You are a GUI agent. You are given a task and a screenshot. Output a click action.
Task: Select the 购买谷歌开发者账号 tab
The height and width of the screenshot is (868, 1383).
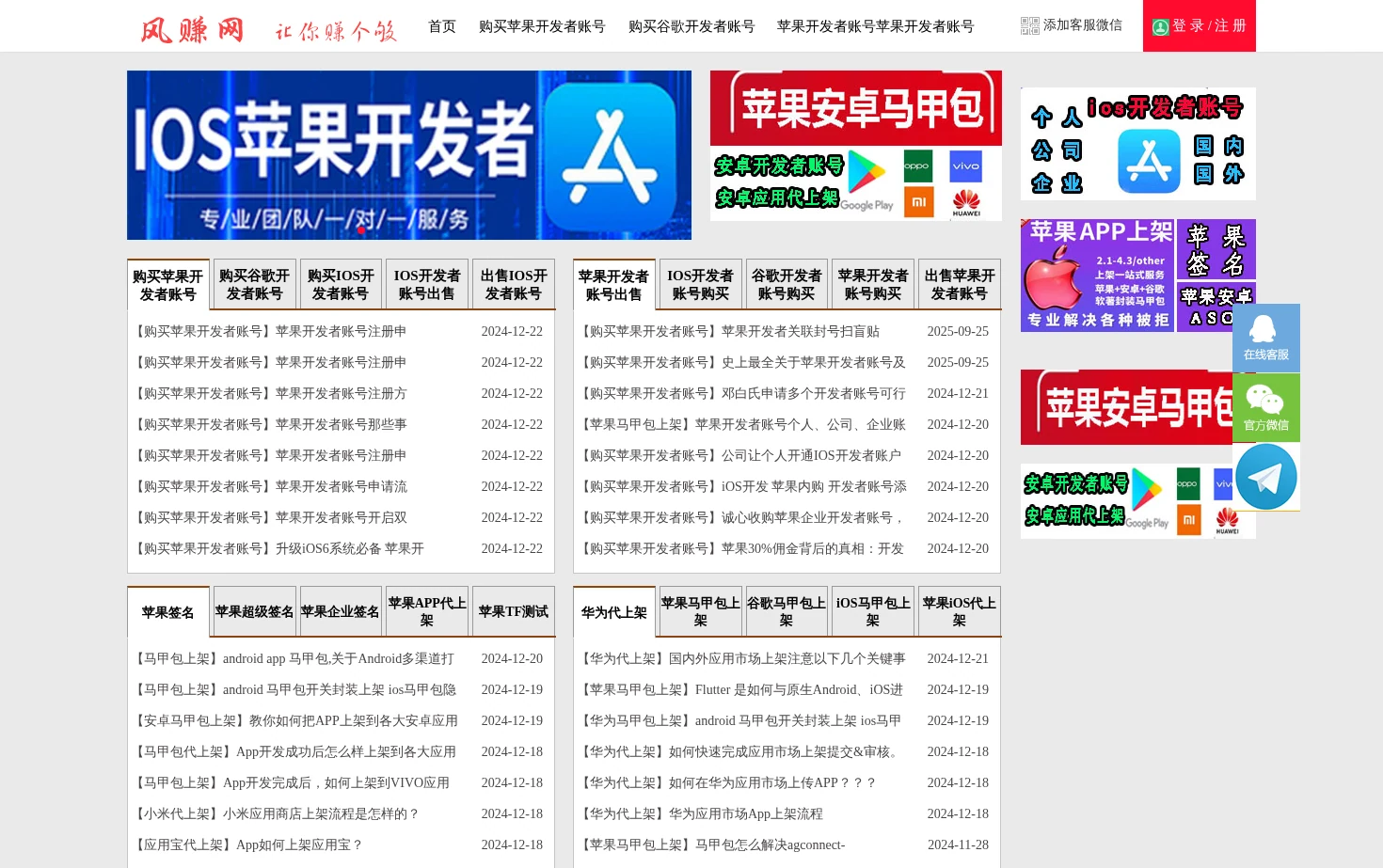click(255, 284)
